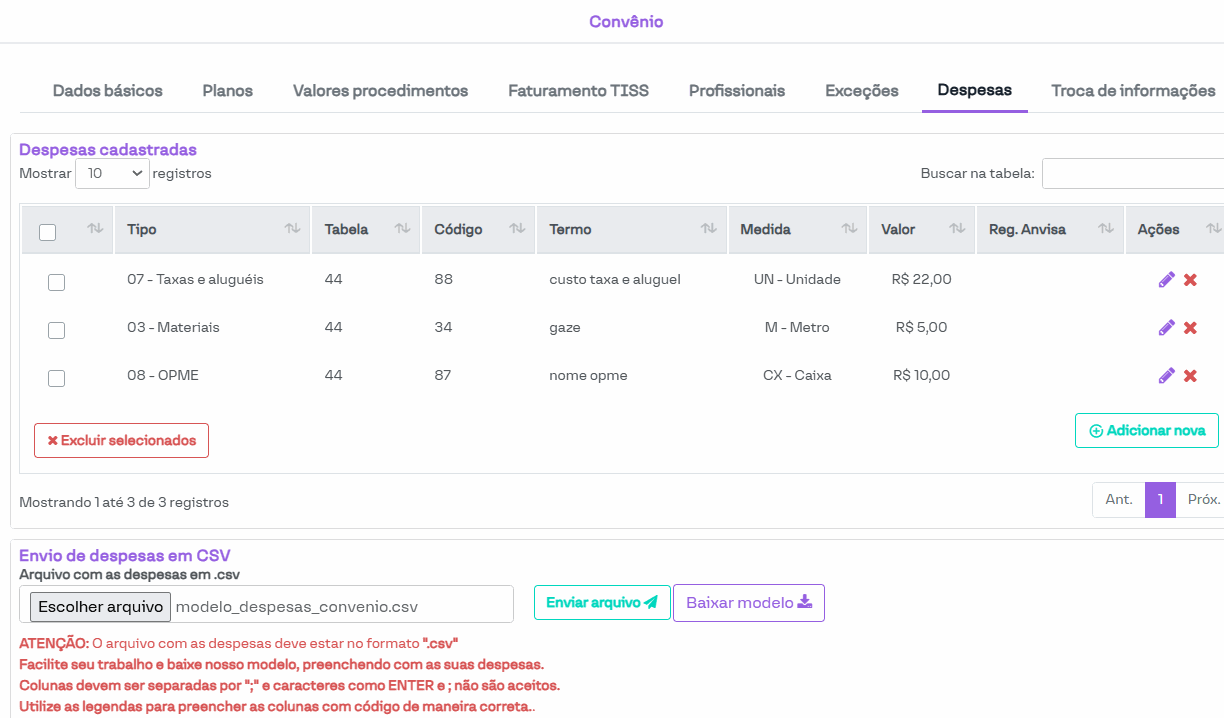Viewport: 1224px width, 718px height.
Task: Sort table by Valor column arrows
Action: (x=956, y=229)
